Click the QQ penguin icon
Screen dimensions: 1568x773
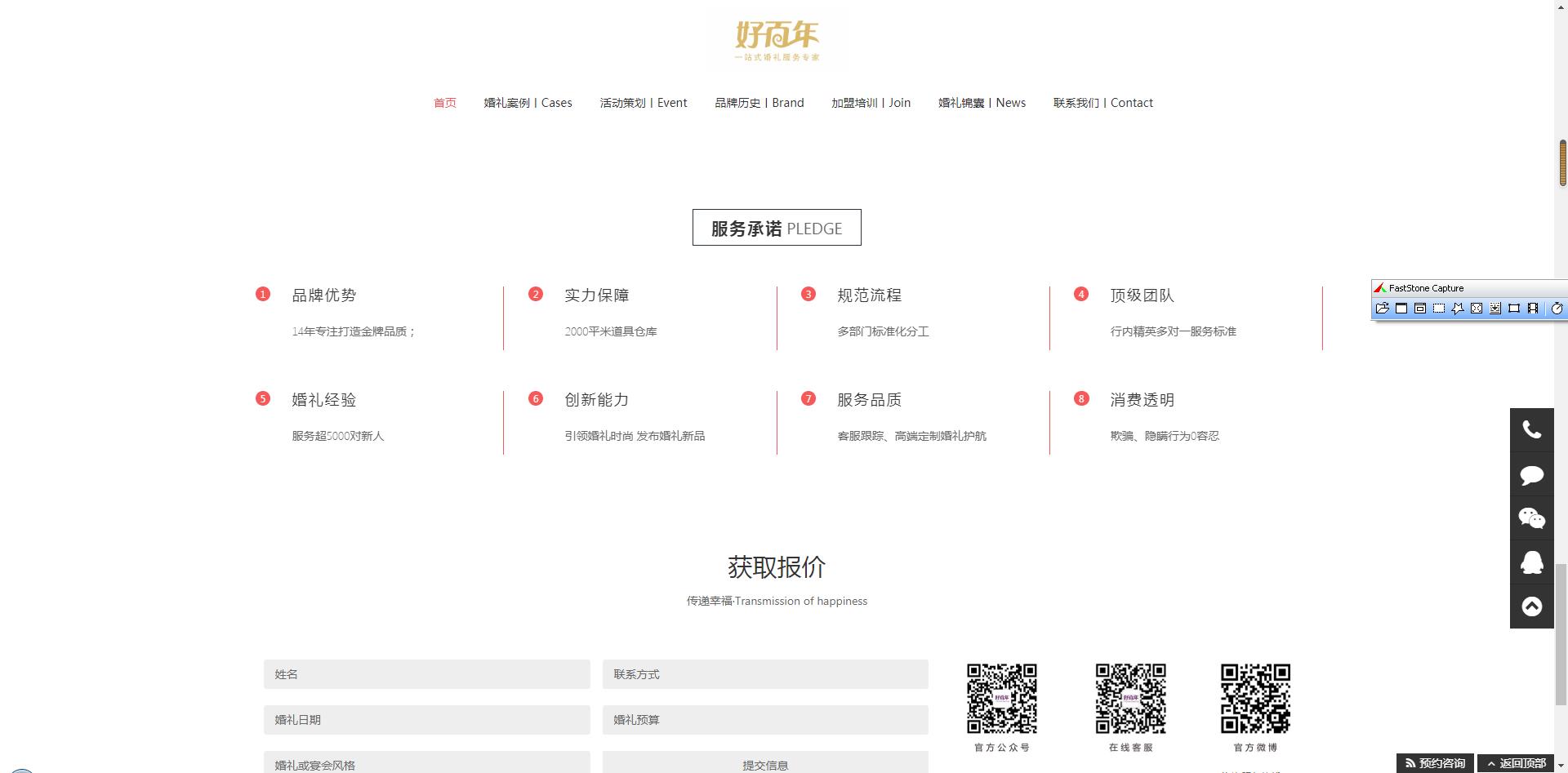[1531, 562]
